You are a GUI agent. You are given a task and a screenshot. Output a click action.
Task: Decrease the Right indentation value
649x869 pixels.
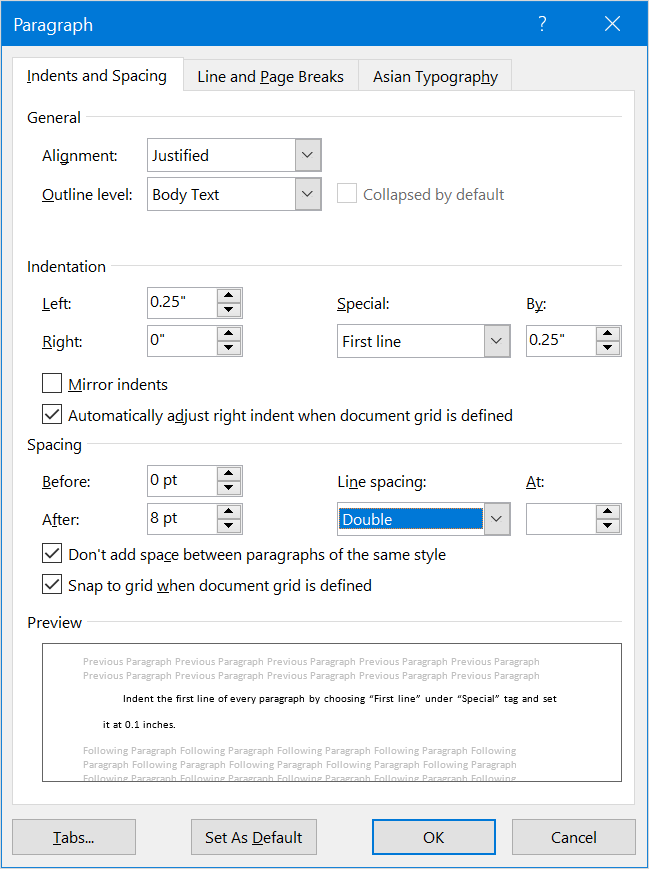tap(230, 348)
